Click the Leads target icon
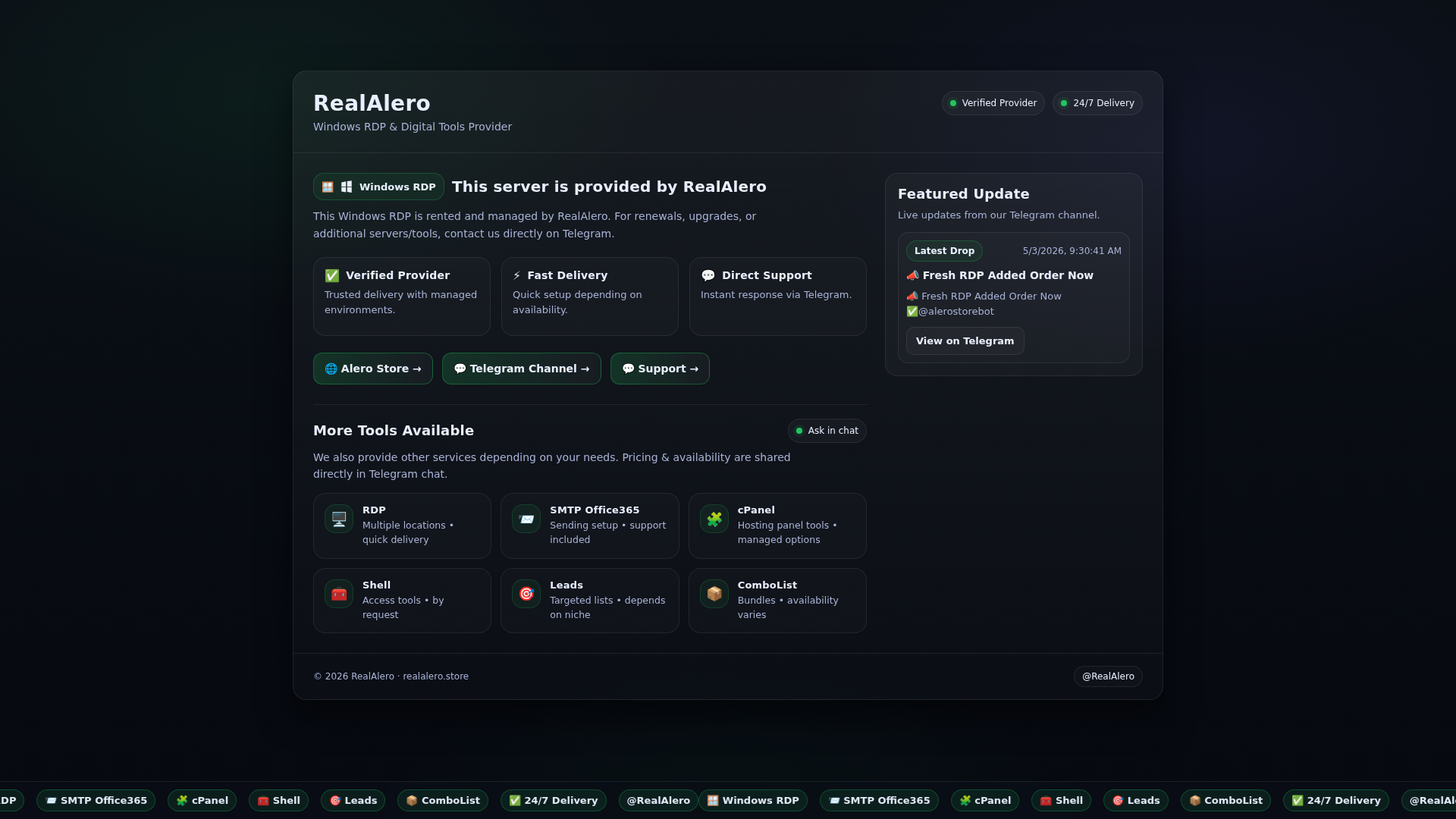 point(526,594)
